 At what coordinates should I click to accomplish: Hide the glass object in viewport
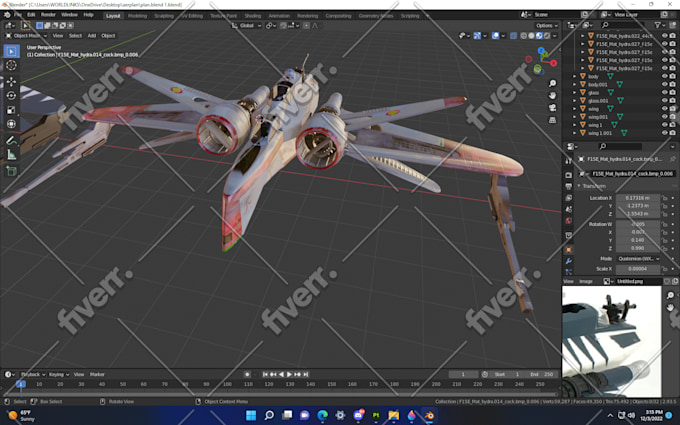pyautogui.click(x=664, y=92)
